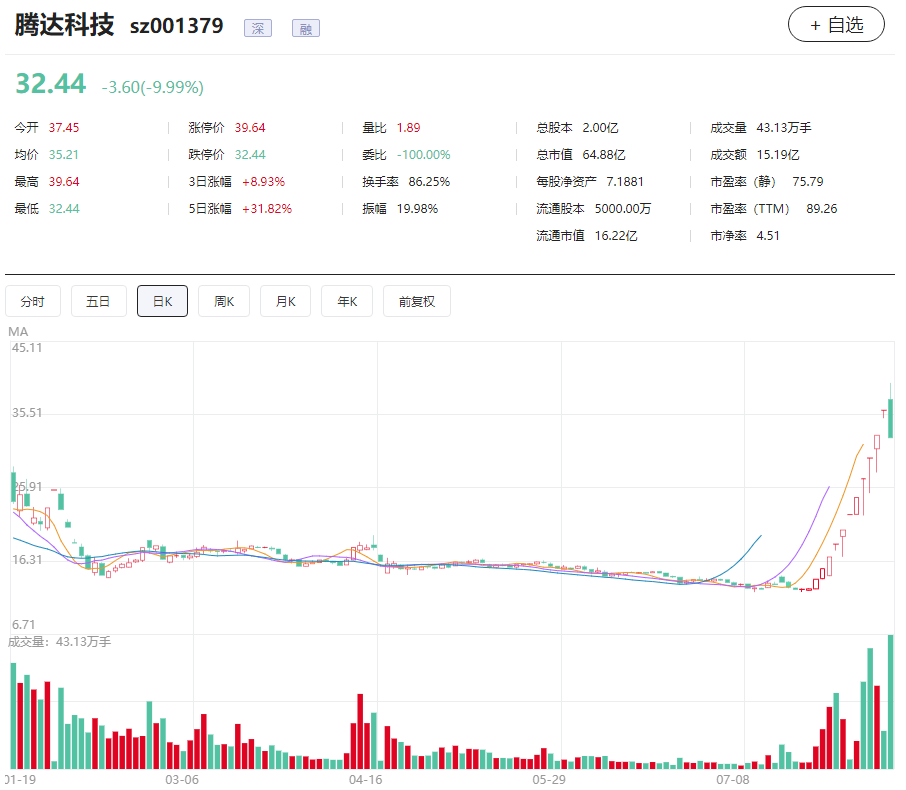The width and height of the screenshot is (906, 790).
Task: Click the 最高 value 39.64
Action: point(64,181)
